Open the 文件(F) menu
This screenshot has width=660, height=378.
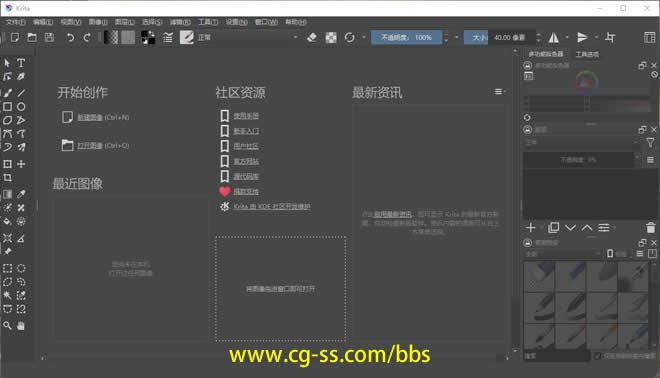(15, 22)
